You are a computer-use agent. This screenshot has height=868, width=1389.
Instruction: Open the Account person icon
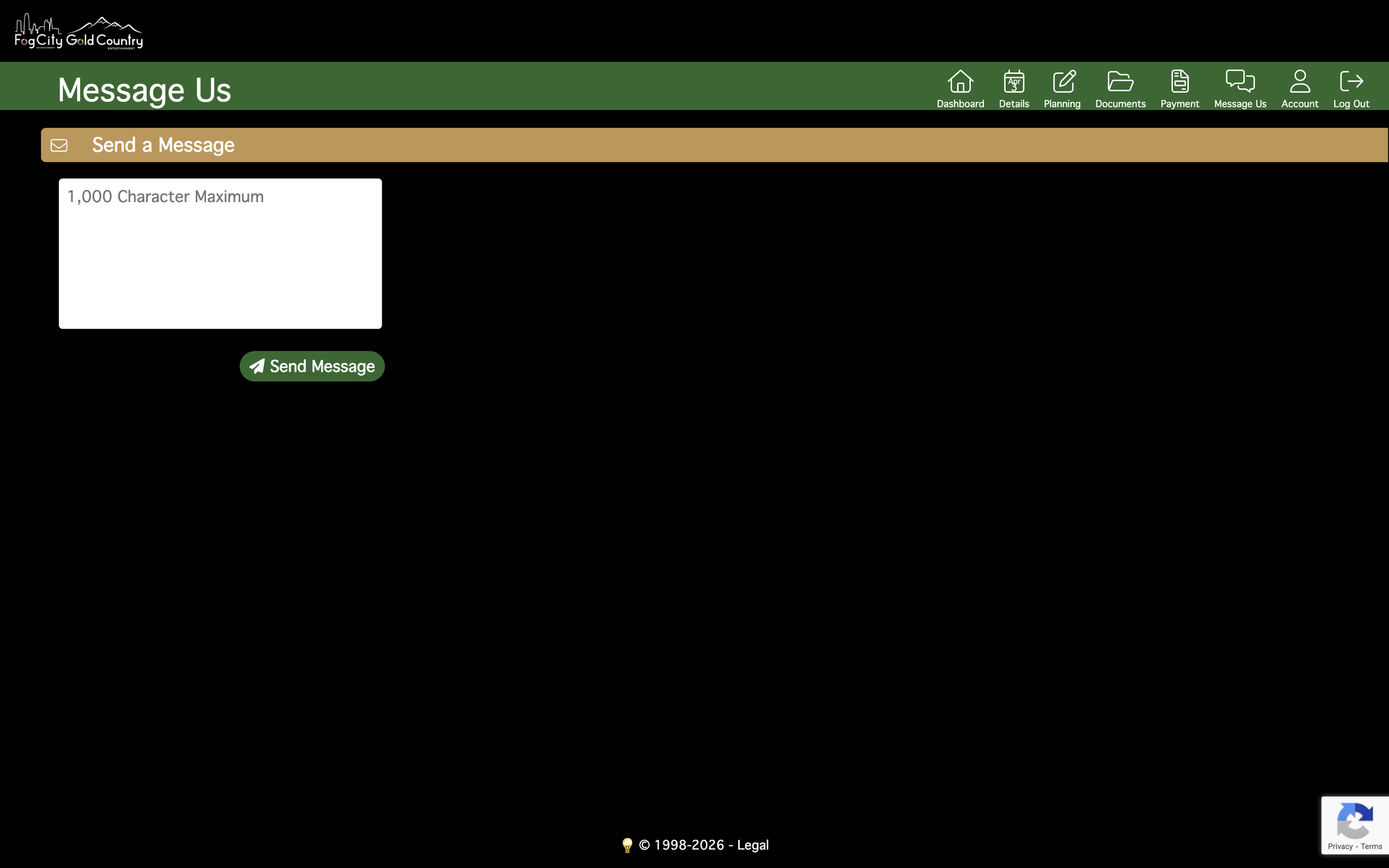pos(1300,81)
